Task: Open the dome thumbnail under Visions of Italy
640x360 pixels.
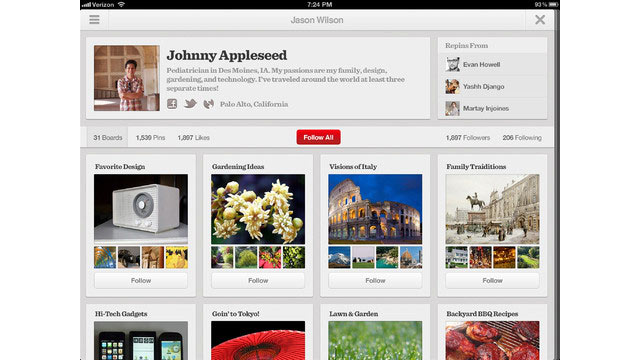Action: tap(411, 257)
